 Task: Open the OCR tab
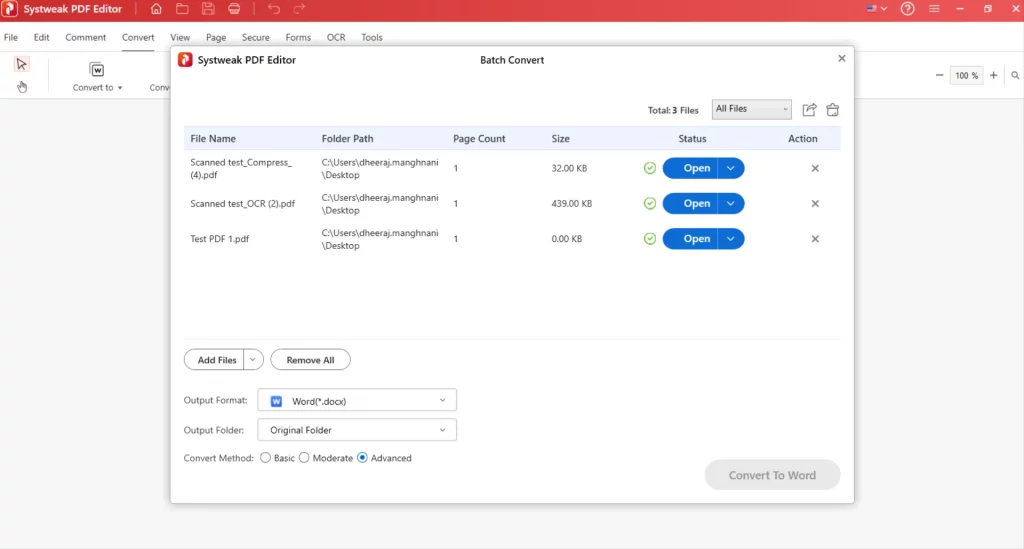click(x=336, y=37)
